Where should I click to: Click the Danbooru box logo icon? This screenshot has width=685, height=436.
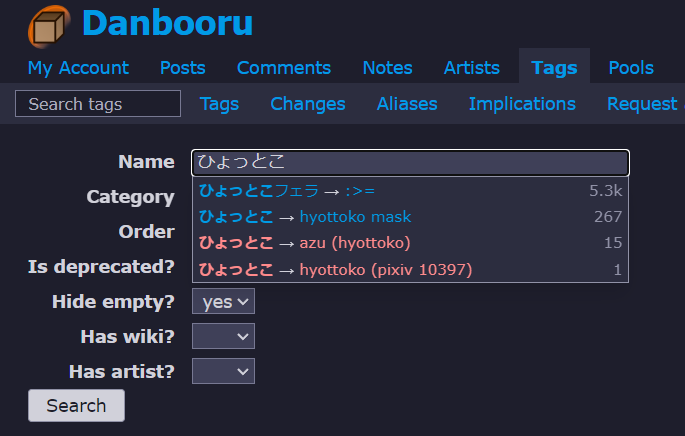[x=49, y=26]
